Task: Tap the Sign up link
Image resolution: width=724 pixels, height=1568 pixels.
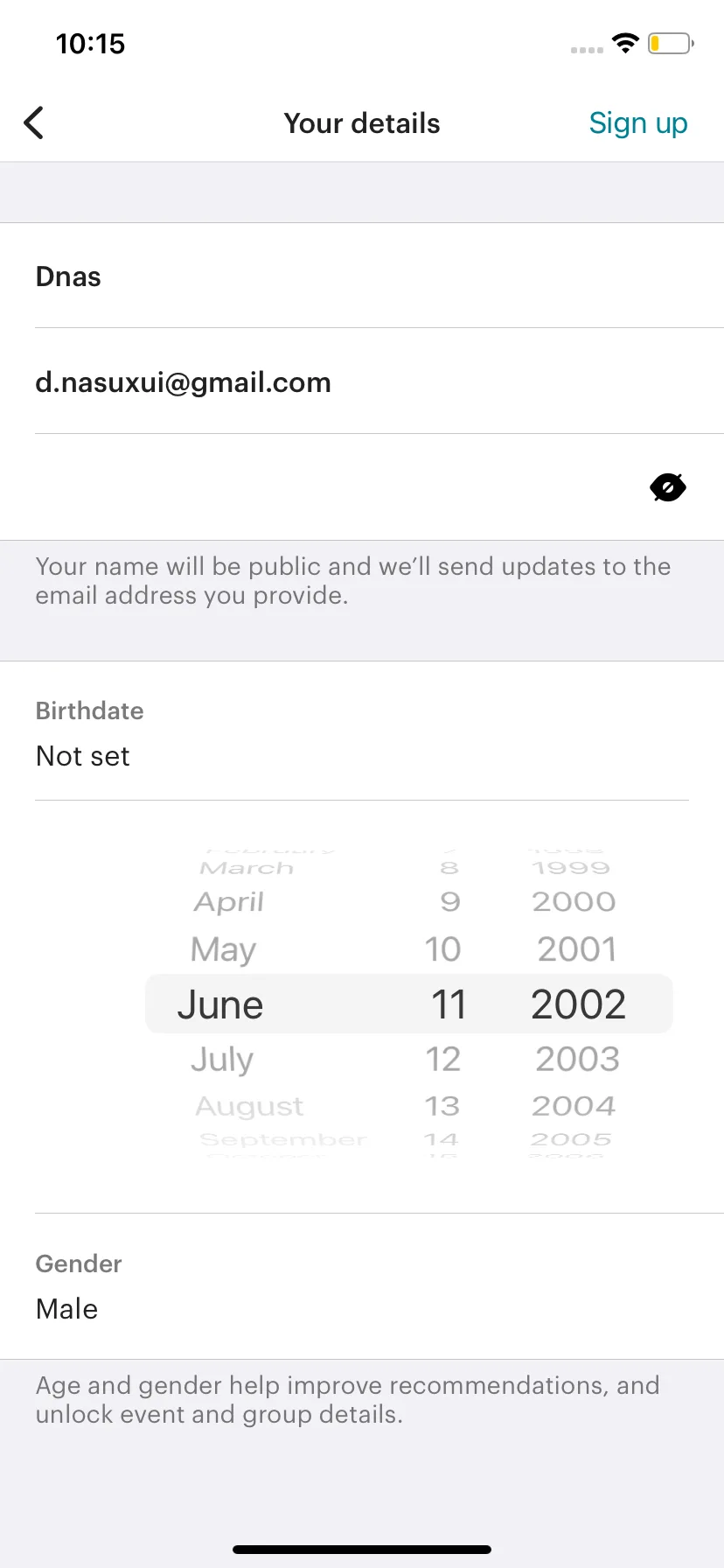Action: (x=638, y=123)
